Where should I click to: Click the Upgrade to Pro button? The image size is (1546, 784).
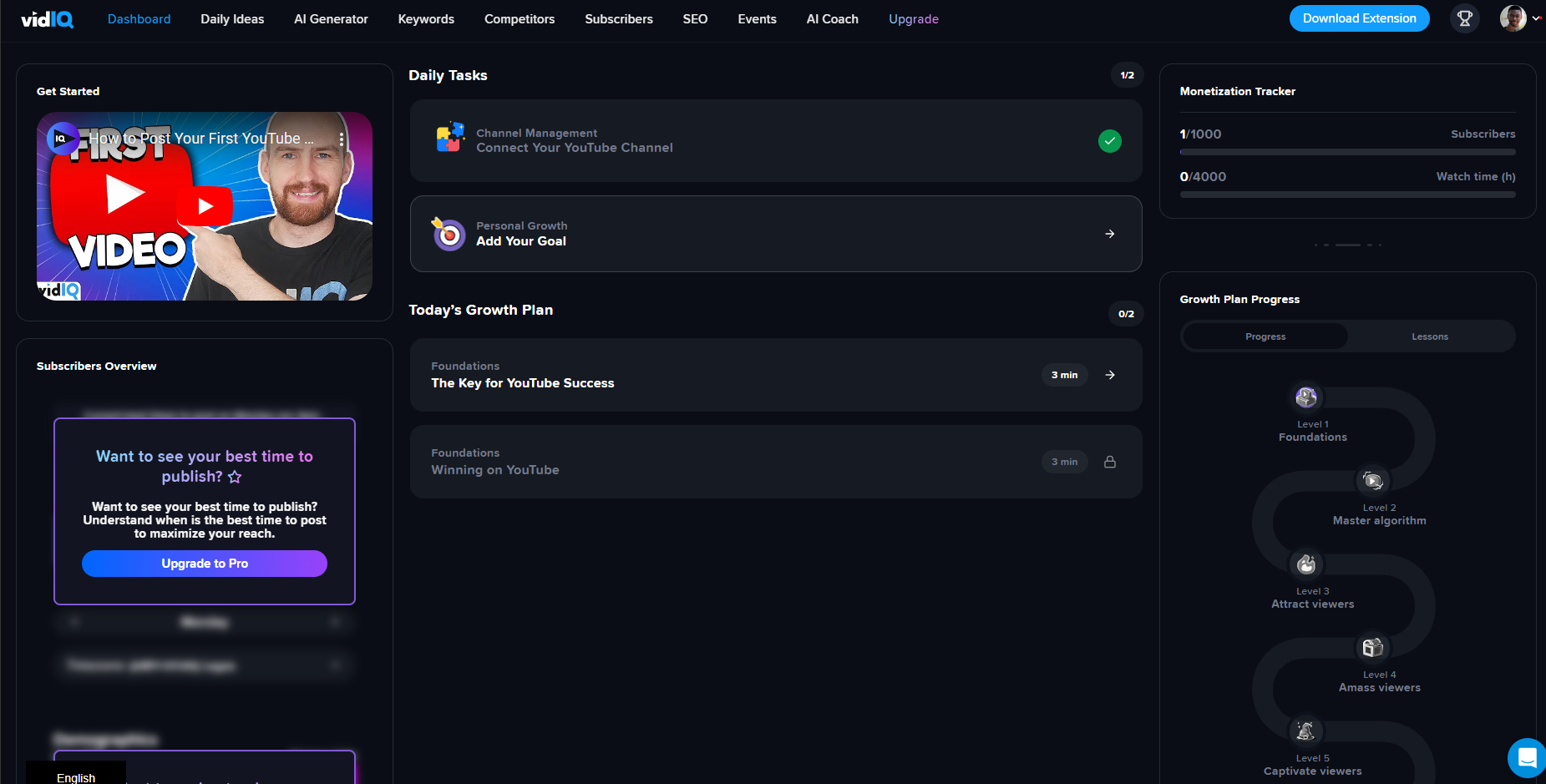pos(205,564)
